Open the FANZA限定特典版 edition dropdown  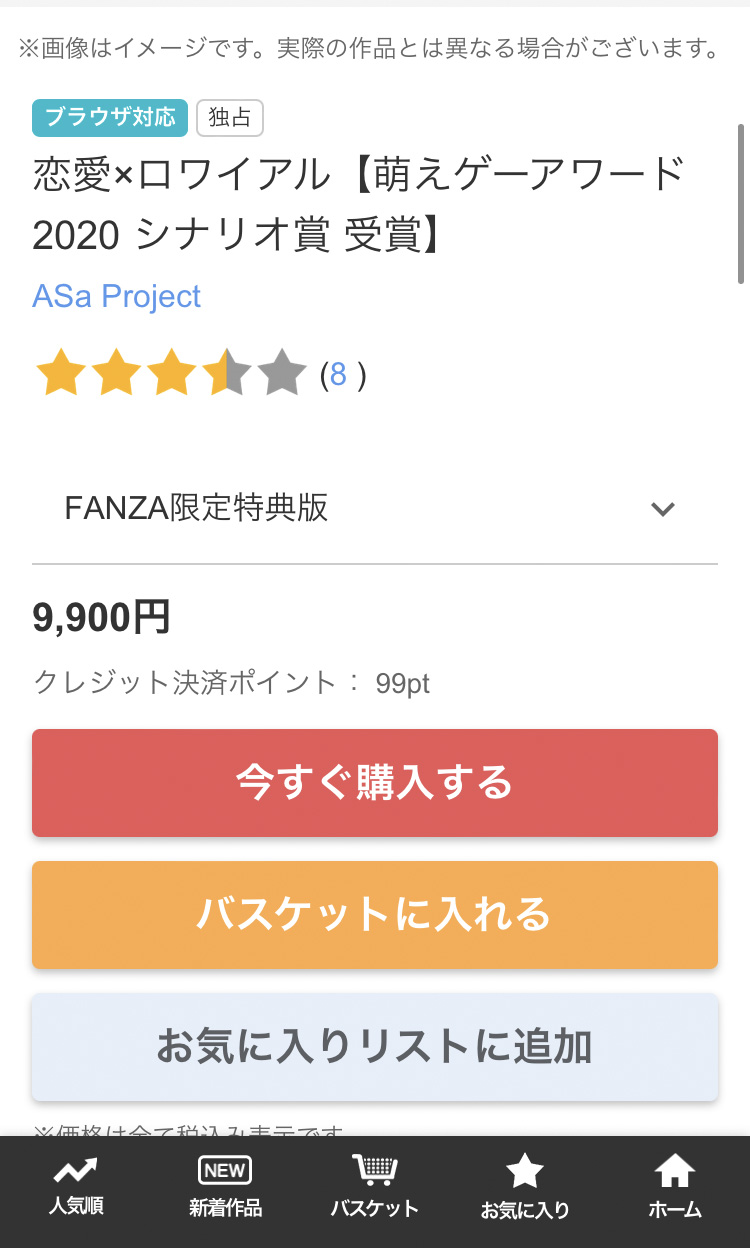196,508
